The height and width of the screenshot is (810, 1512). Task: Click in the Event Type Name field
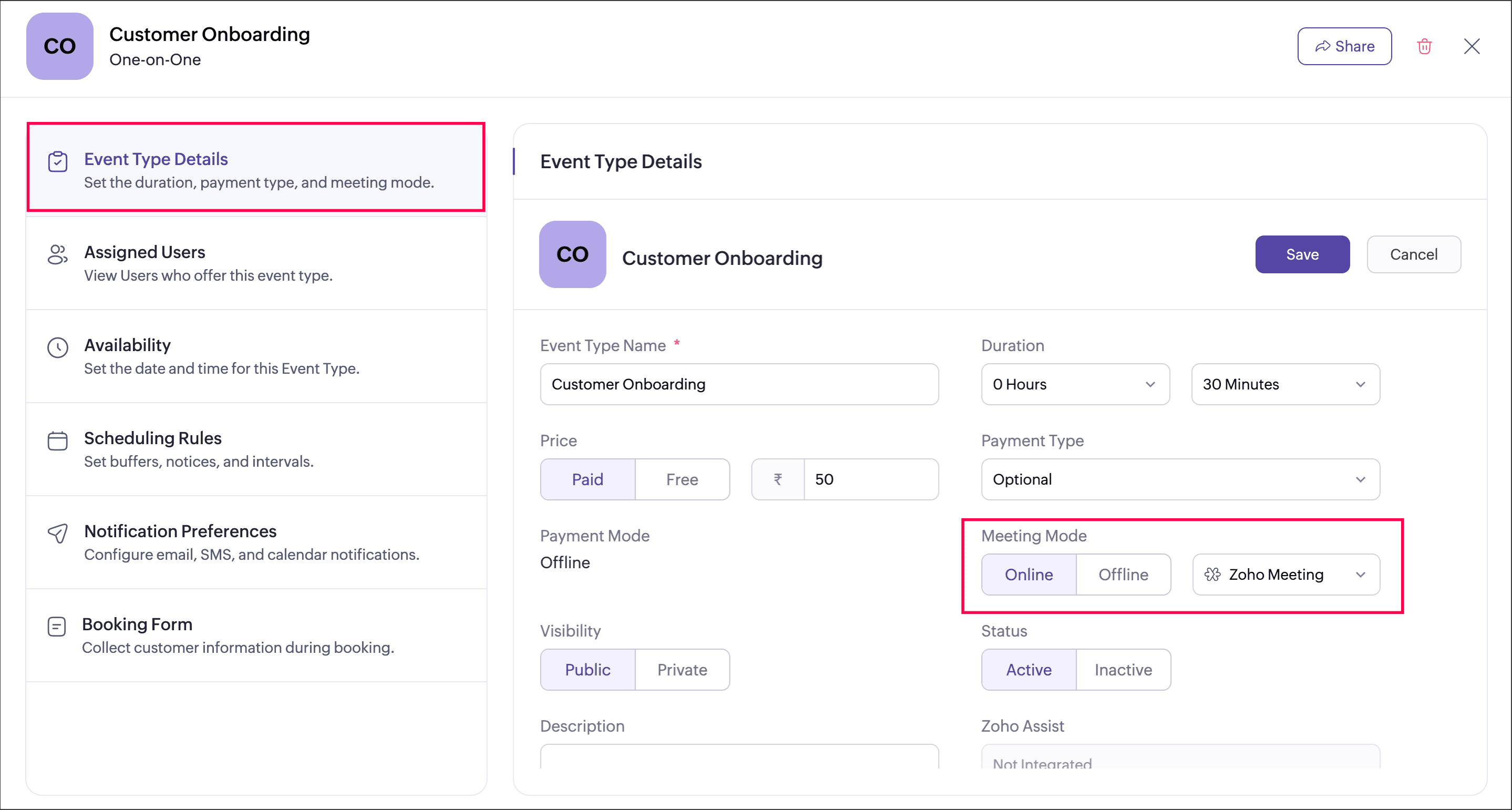click(x=738, y=384)
